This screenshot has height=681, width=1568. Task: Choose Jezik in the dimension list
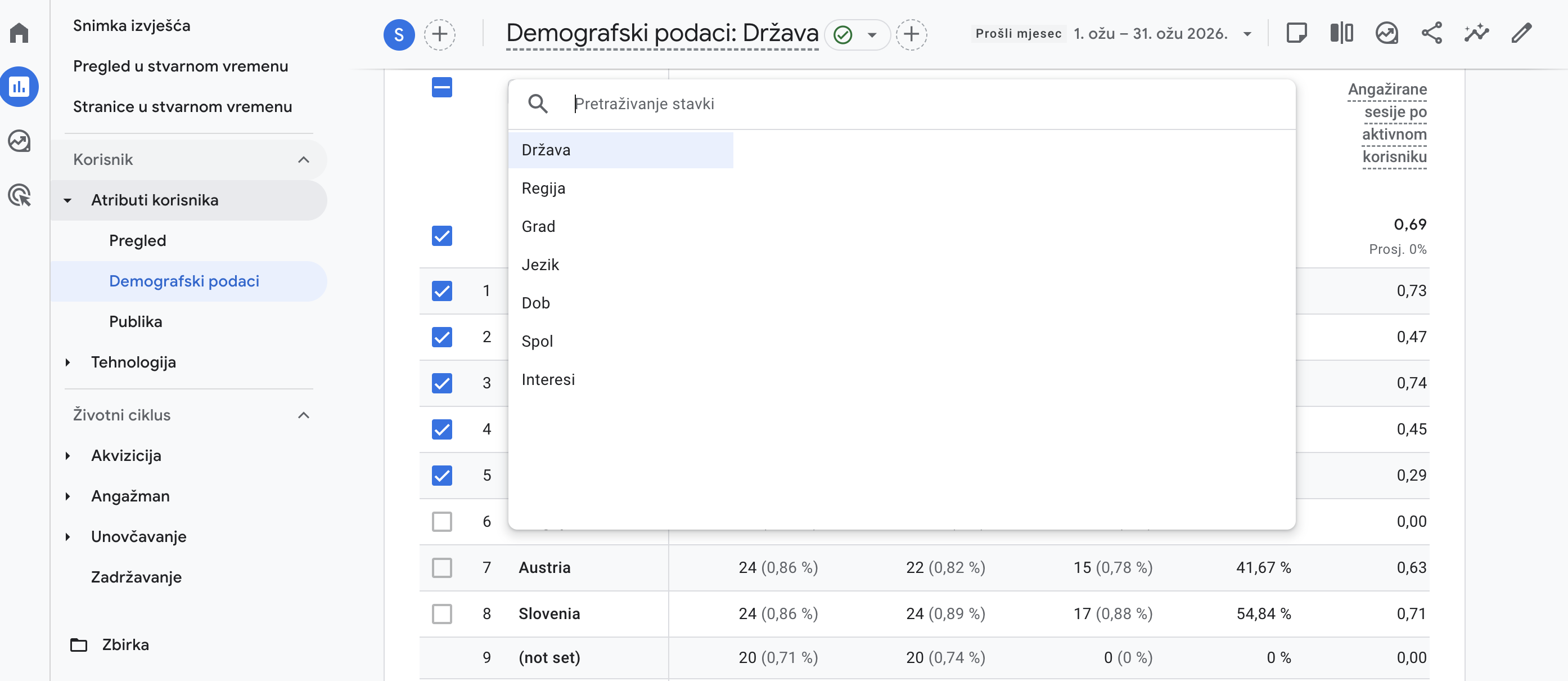pyautogui.click(x=540, y=265)
